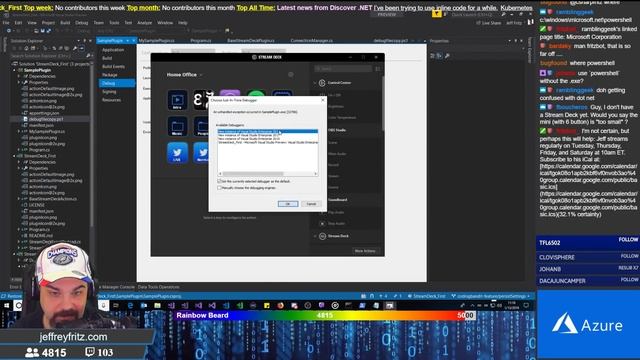Open the View menu

[x=32, y=23]
